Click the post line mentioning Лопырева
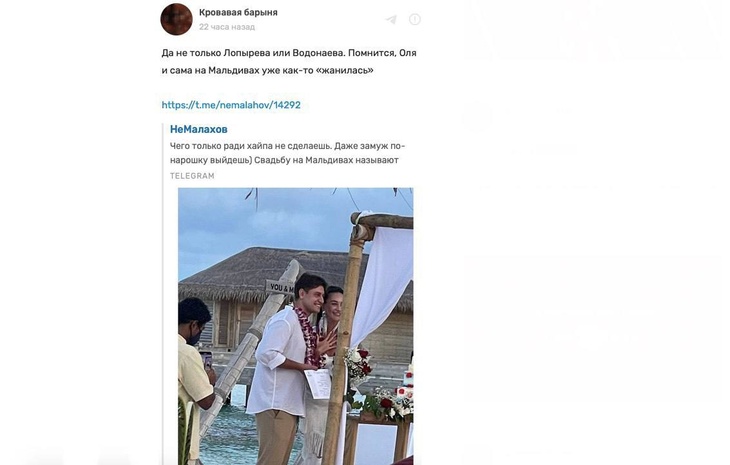The image size is (730, 465). tap(288, 52)
